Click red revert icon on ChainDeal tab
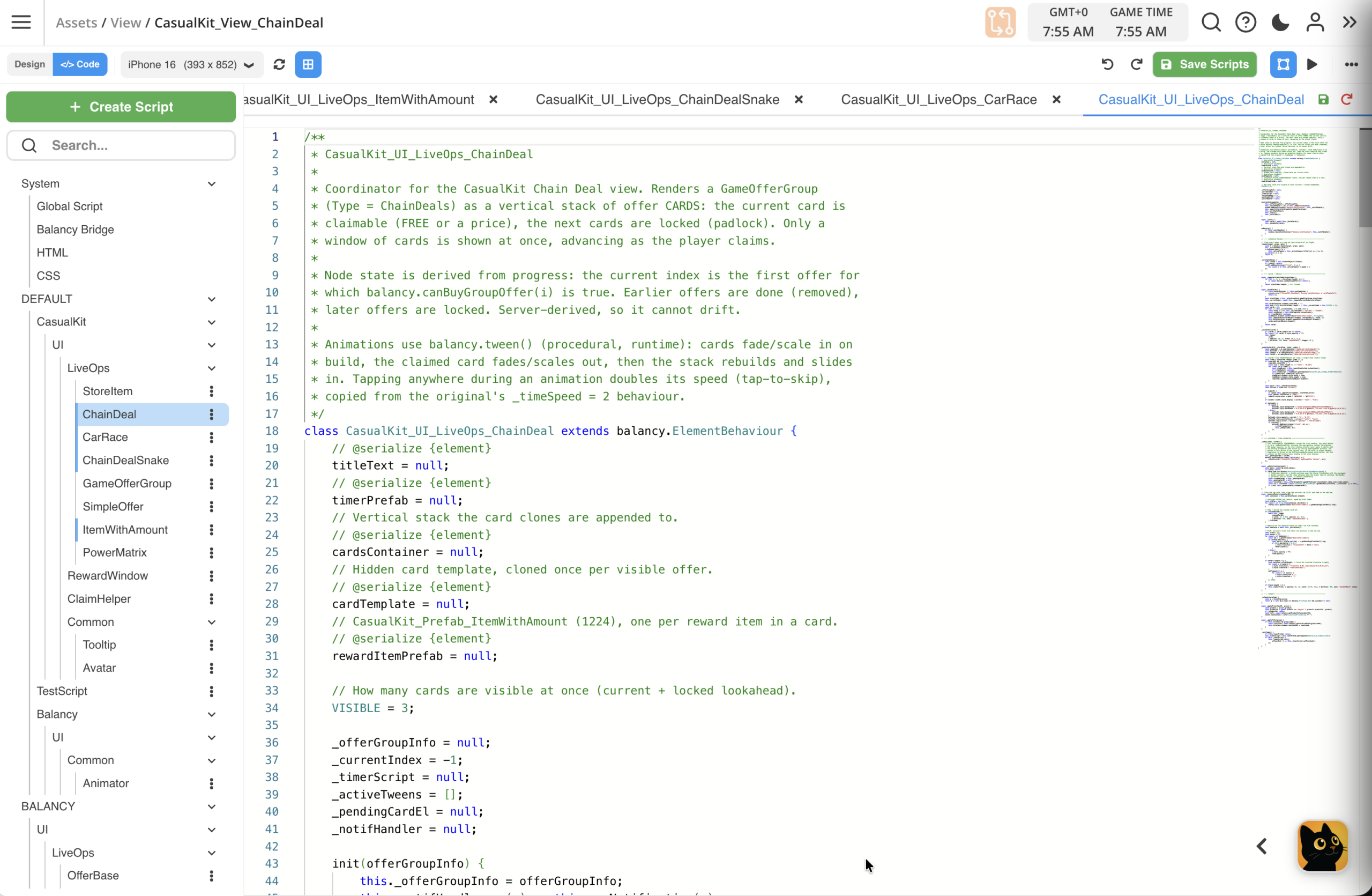 (x=1347, y=100)
